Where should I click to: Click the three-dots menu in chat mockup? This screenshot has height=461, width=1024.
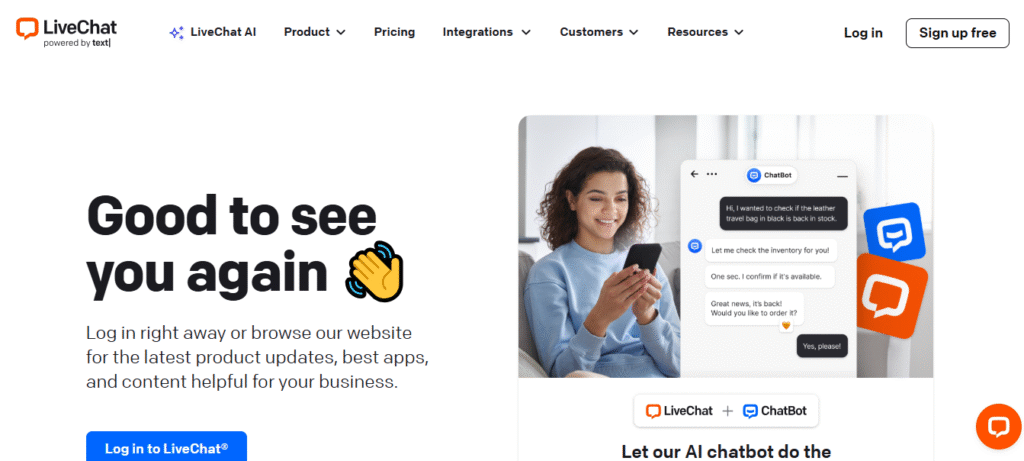(712, 174)
